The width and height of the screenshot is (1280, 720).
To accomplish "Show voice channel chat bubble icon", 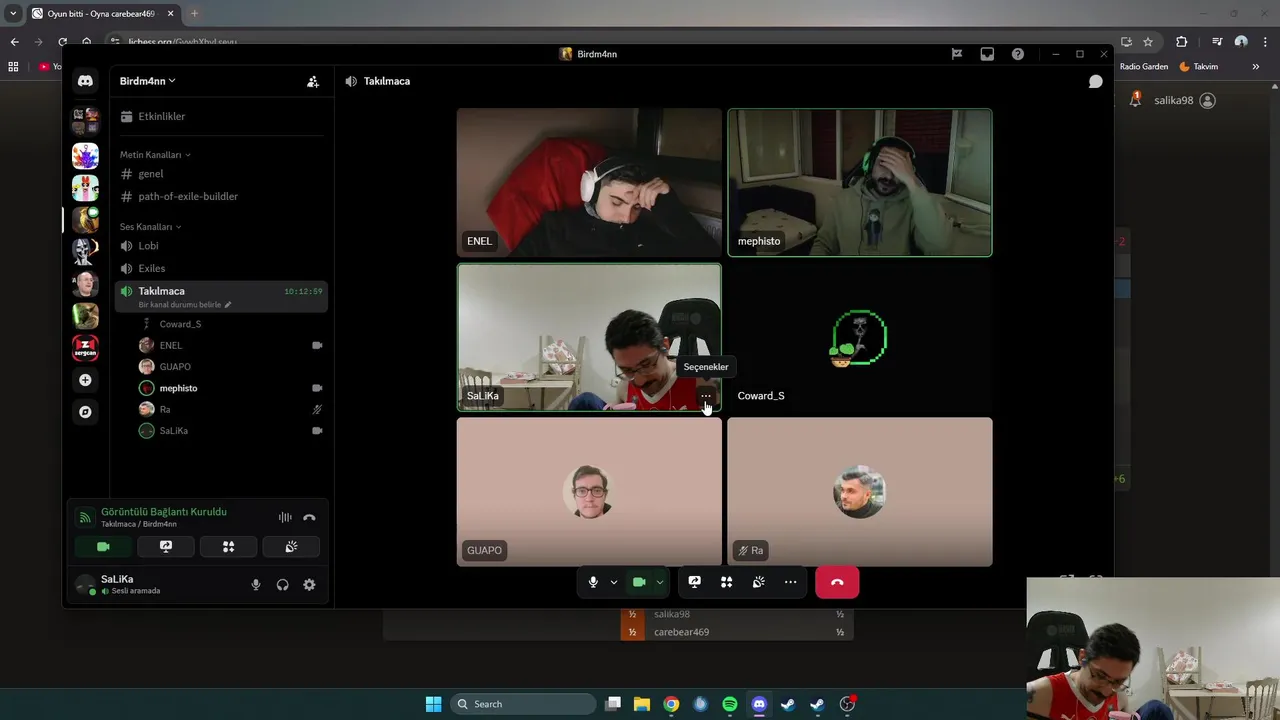I will pyautogui.click(x=1096, y=81).
